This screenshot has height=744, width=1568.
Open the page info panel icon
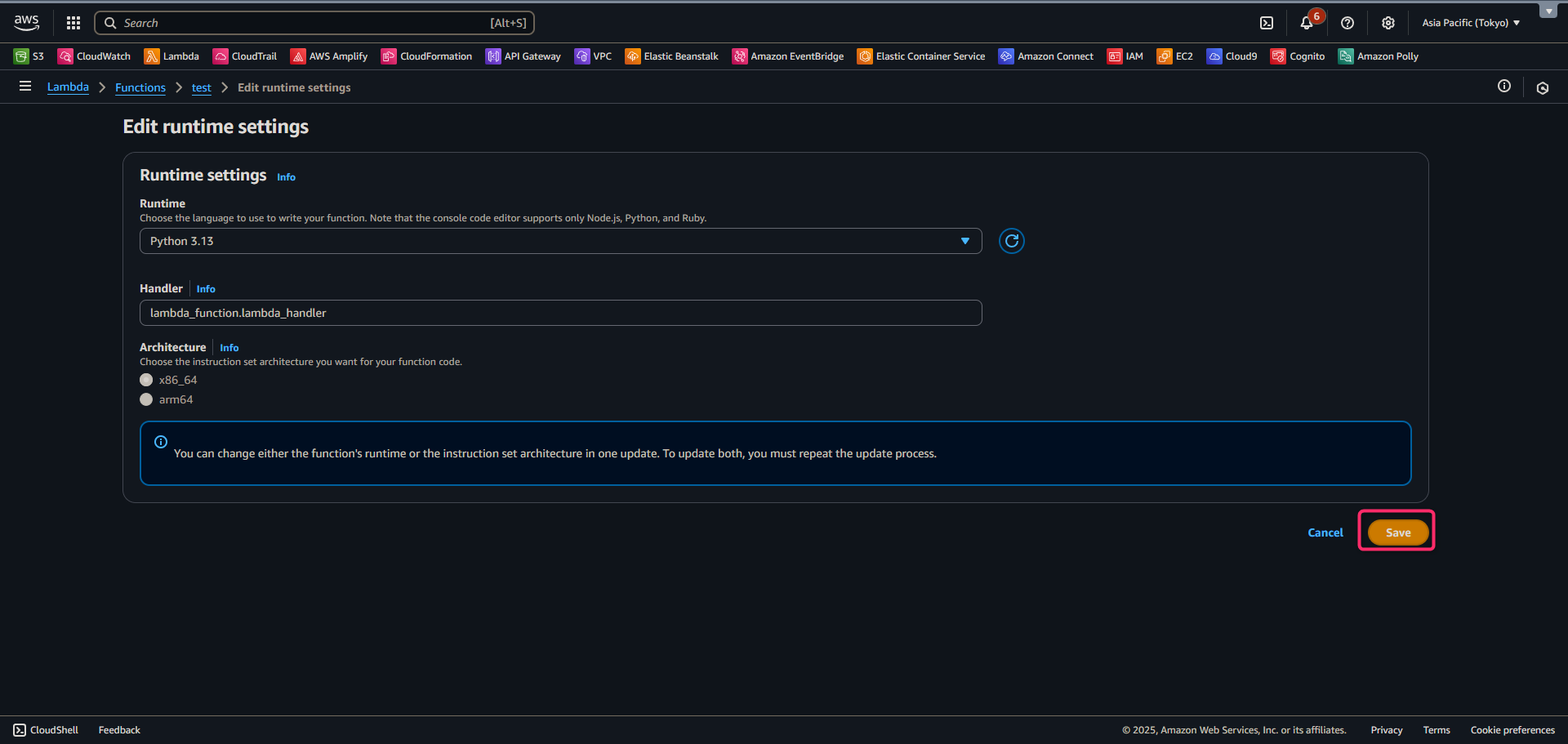1504,87
